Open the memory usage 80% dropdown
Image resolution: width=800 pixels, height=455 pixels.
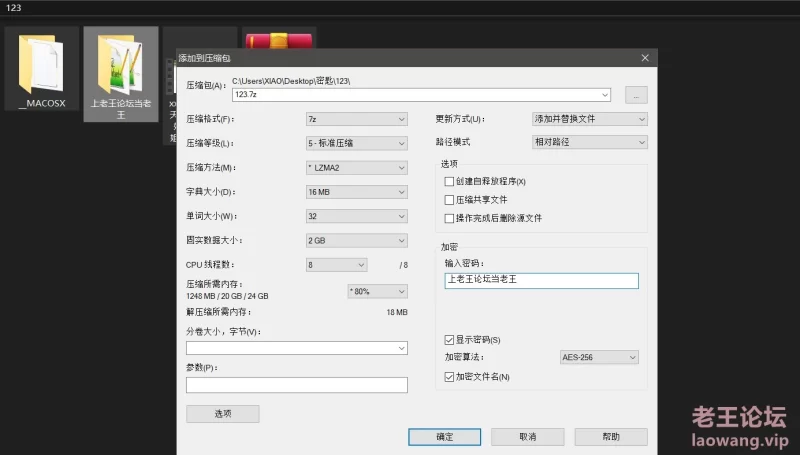378,292
